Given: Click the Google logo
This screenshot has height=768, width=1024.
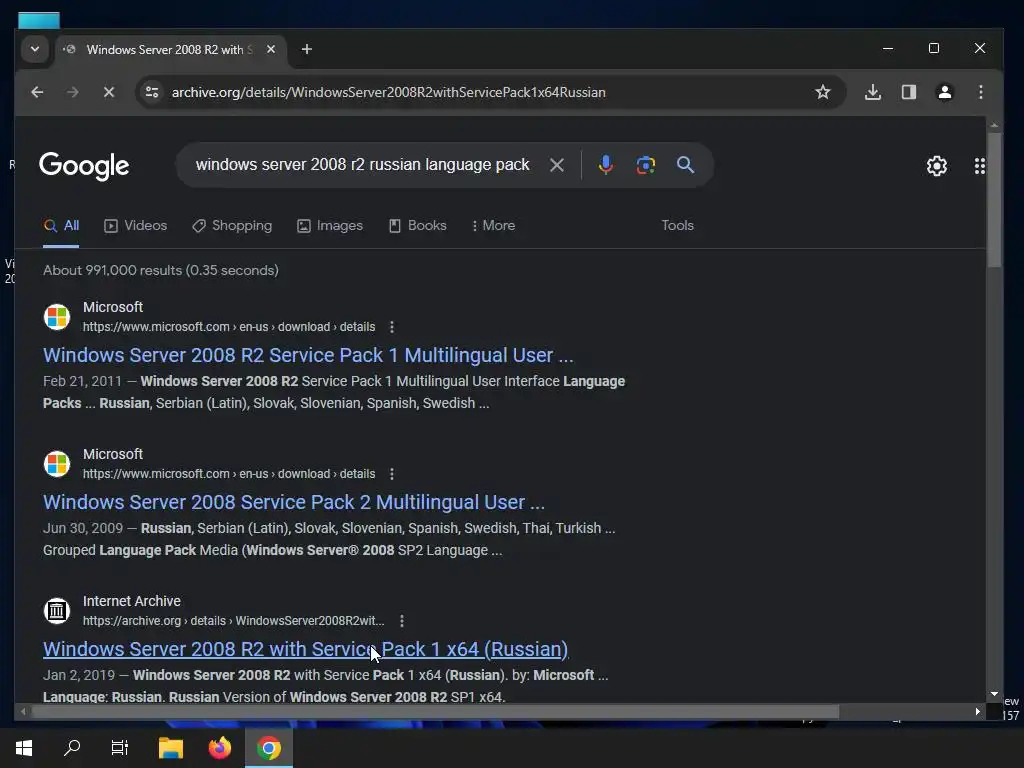Looking at the screenshot, I should click(x=84, y=166).
